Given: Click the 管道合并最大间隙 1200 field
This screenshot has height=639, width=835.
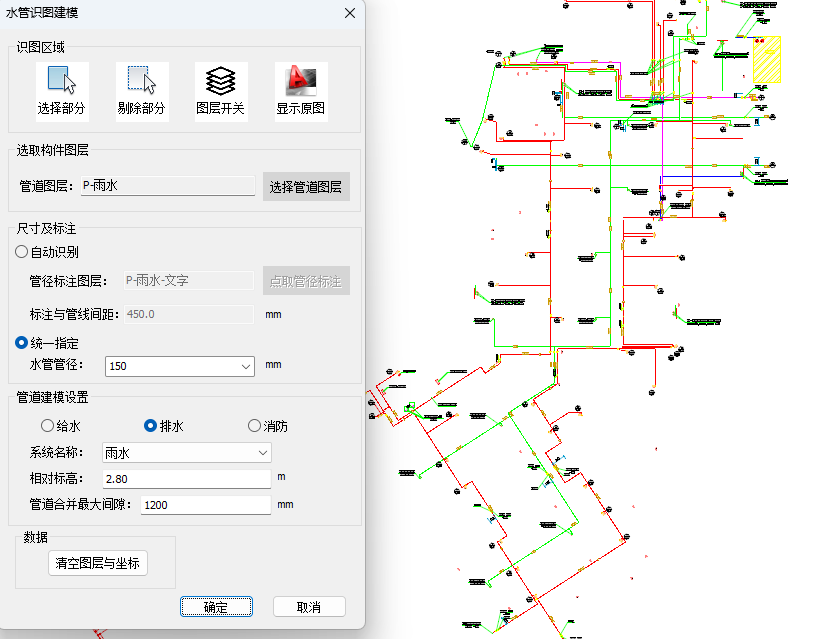Looking at the screenshot, I should (x=206, y=505).
